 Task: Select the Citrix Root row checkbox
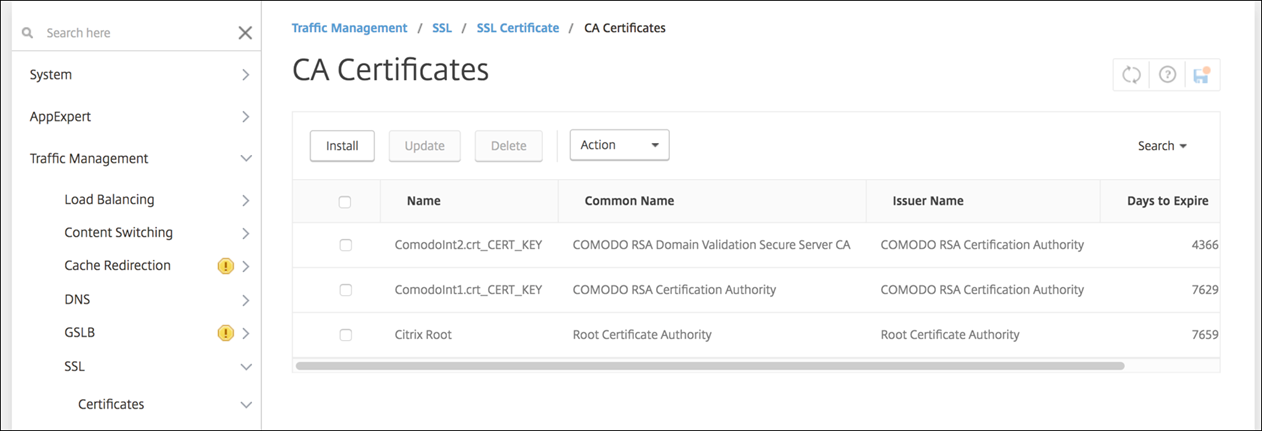345,335
